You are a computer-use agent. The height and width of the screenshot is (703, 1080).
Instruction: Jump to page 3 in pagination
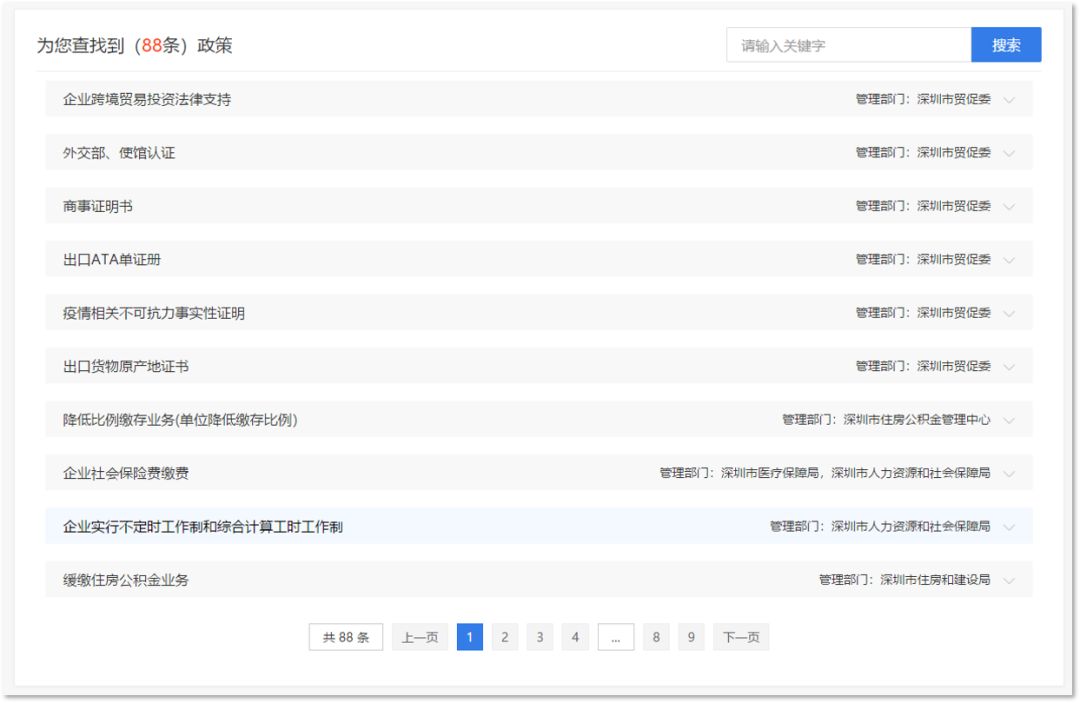[x=540, y=637]
